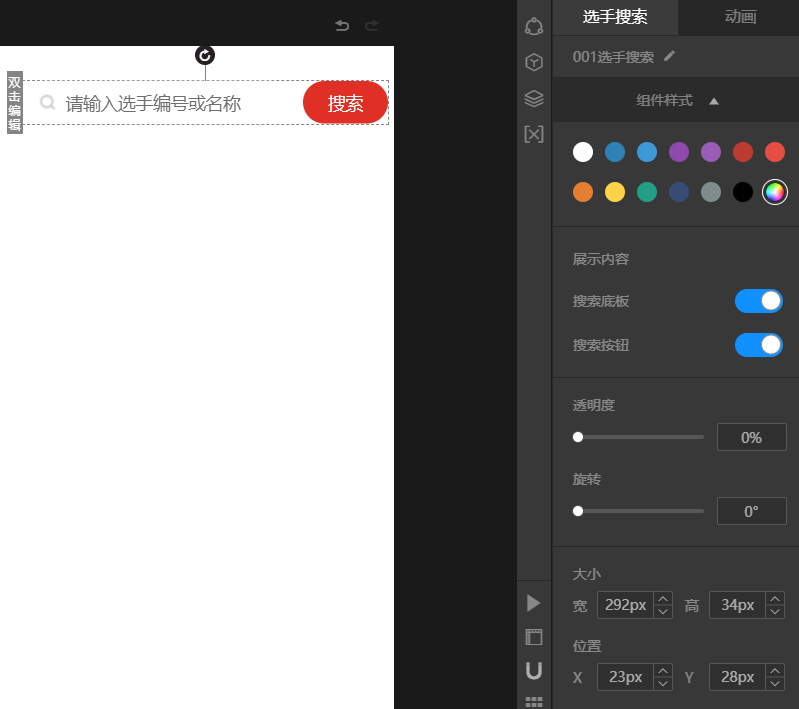Click the 展示内容 section label
Screen dimensions: 799x709
click(600, 259)
